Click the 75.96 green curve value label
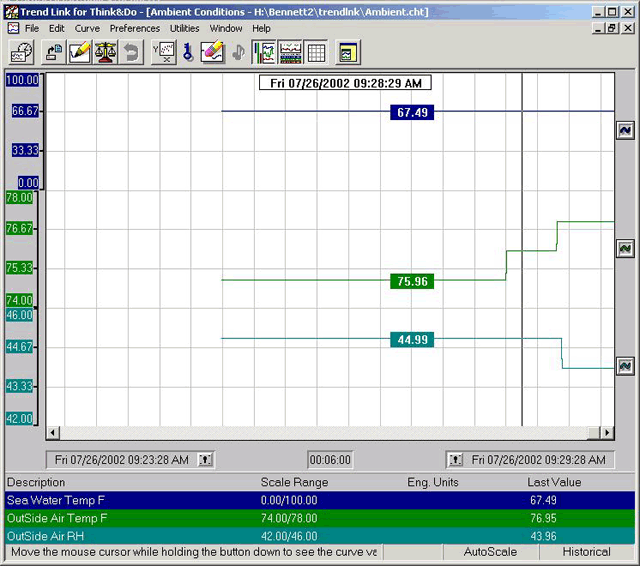The height and width of the screenshot is (566, 640). point(412,281)
